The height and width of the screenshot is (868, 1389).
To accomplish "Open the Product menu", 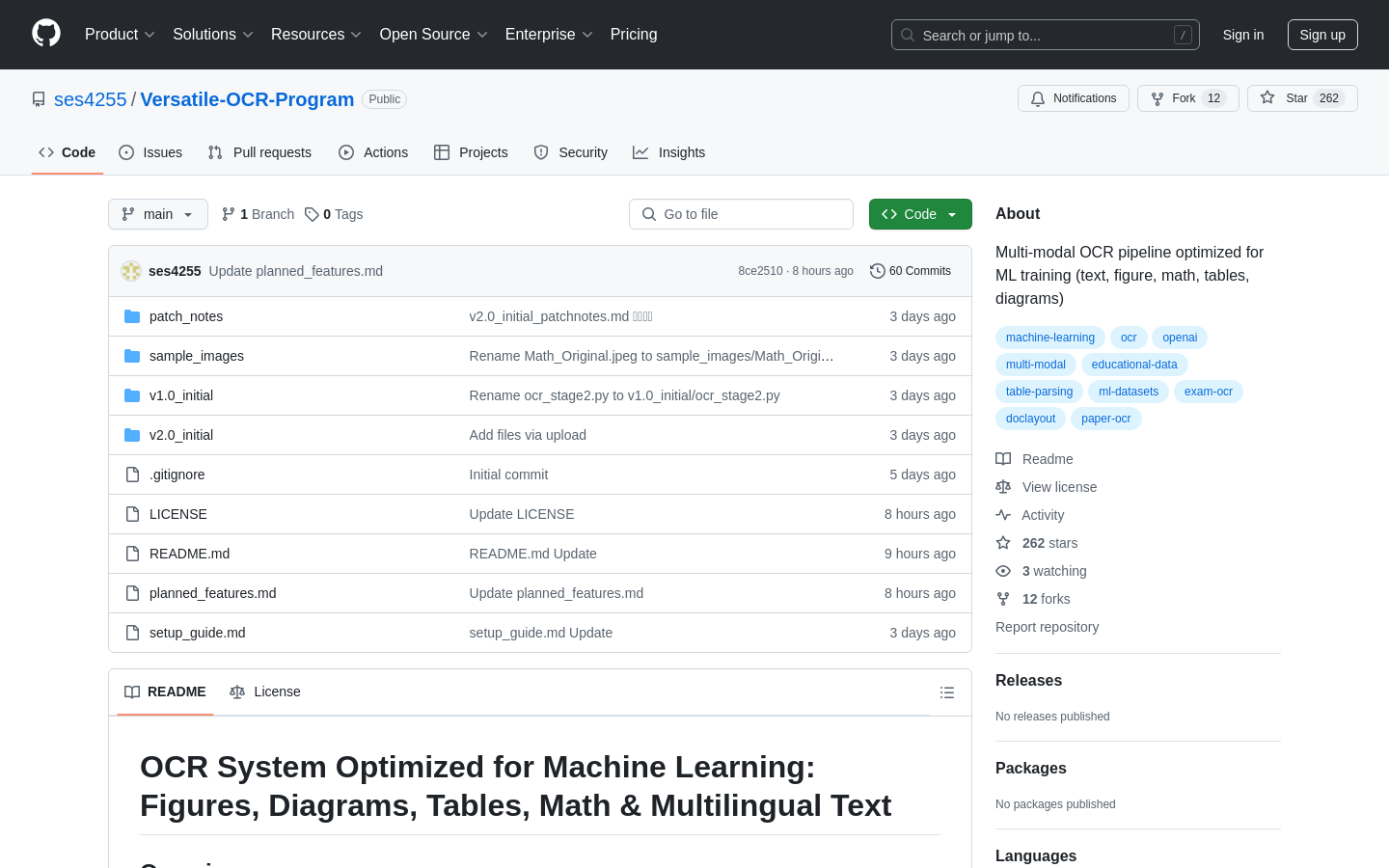I will coord(120,35).
